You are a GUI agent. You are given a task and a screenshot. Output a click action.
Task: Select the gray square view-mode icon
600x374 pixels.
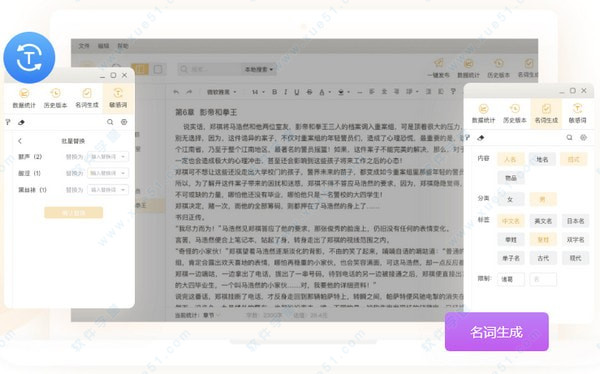pos(158,69)
